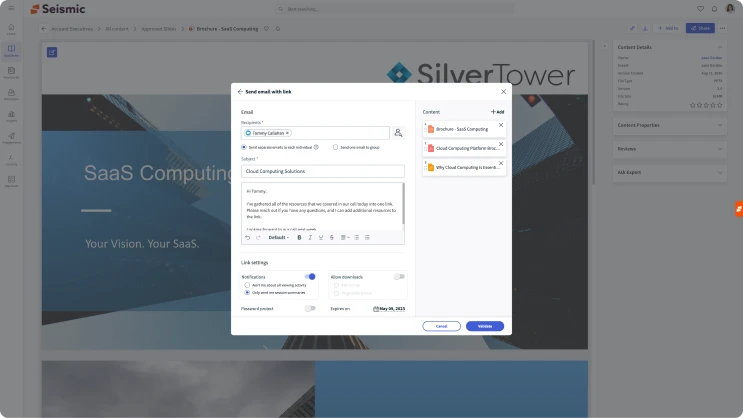Apply italic formatting to email text

[x=310, y=237]
